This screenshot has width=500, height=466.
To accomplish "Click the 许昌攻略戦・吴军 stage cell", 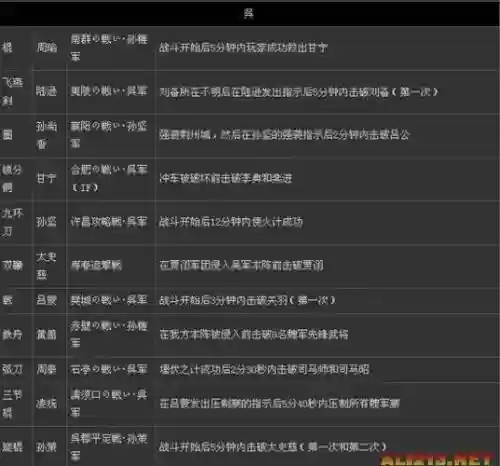I will tap(109, 222).
